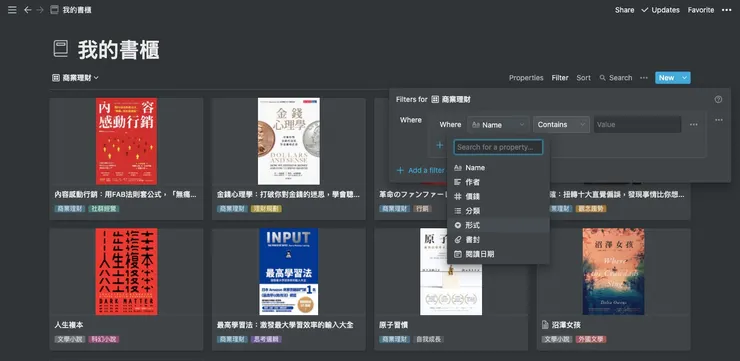Screen dimensions: 740x361
Task: Focus the Search for a property field
Action: click(x=498, y=147)
